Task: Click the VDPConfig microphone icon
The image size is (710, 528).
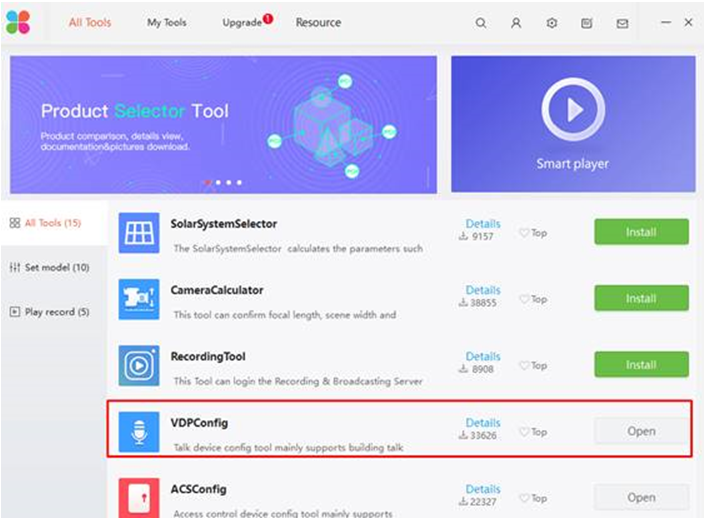Action: (139, 432)
